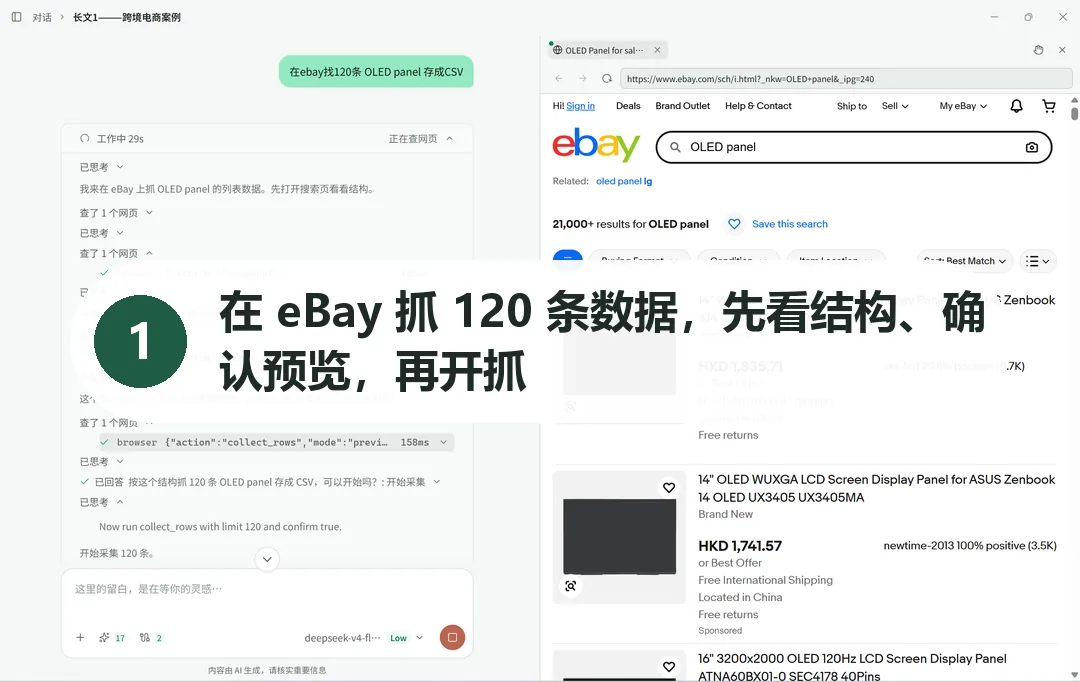
Task: Click the plus attachment icon in composer
Action: pyautogui.click(x=80, y=638)
